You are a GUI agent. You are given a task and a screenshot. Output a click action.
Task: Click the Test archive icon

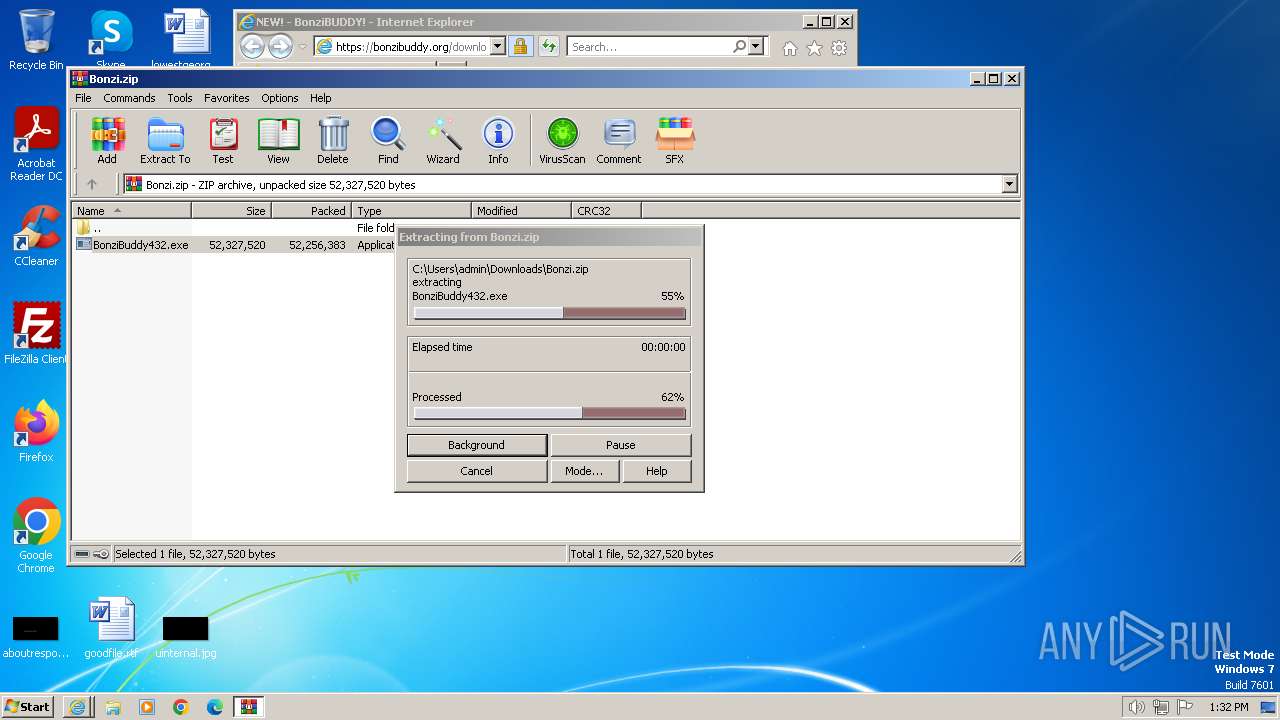pos(223,141)
